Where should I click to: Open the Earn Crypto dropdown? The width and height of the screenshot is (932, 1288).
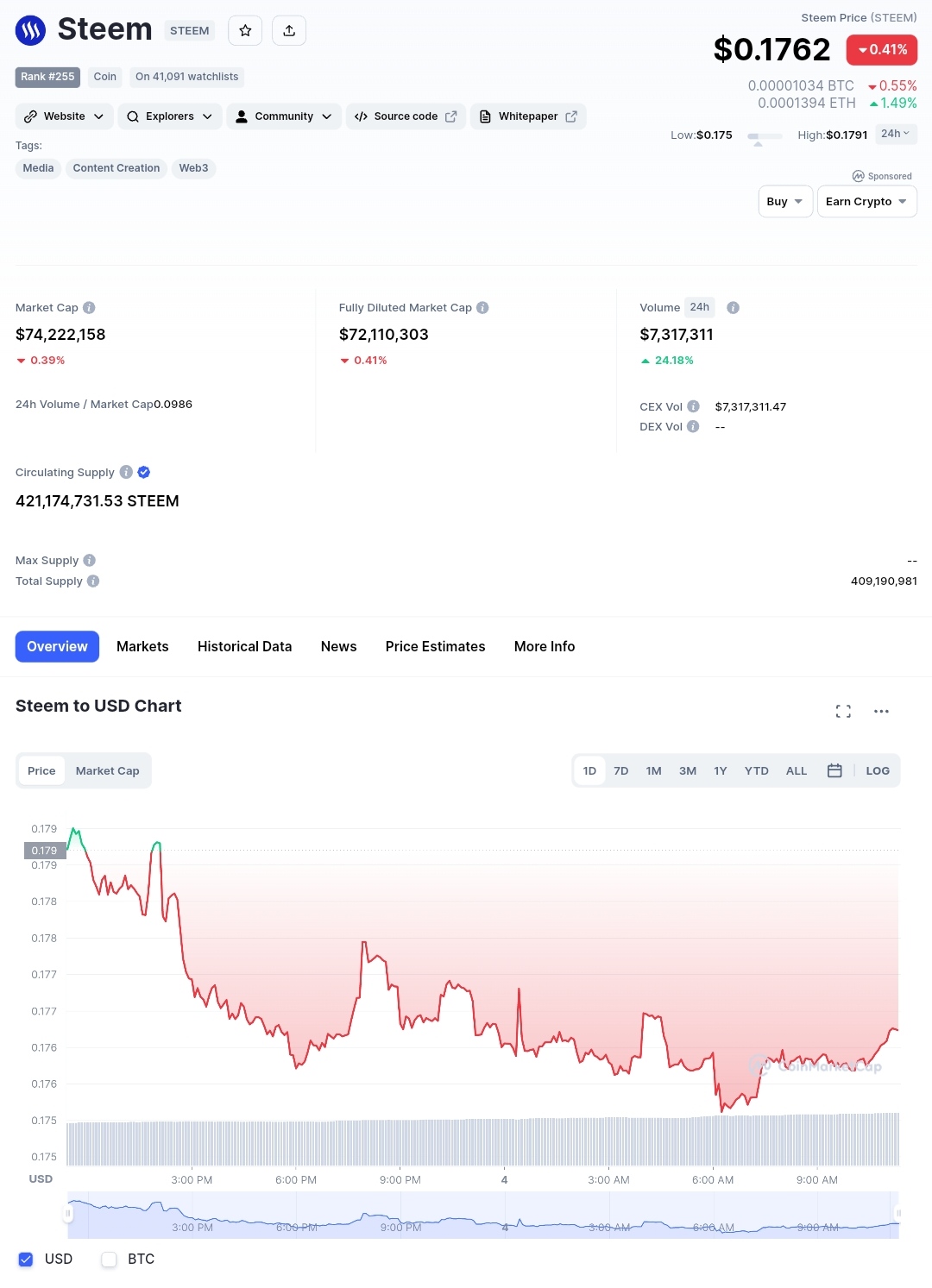(x=866, y=202)
